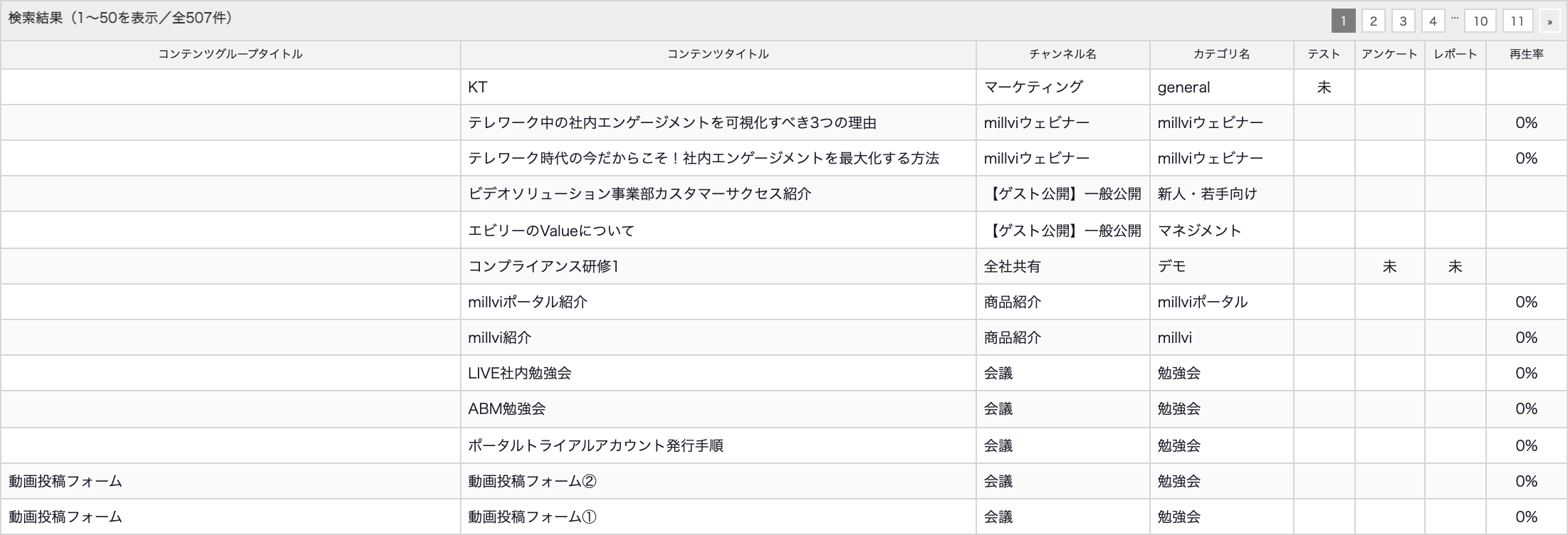
Task: Click the レポート column header
Action: (1455, 54)
